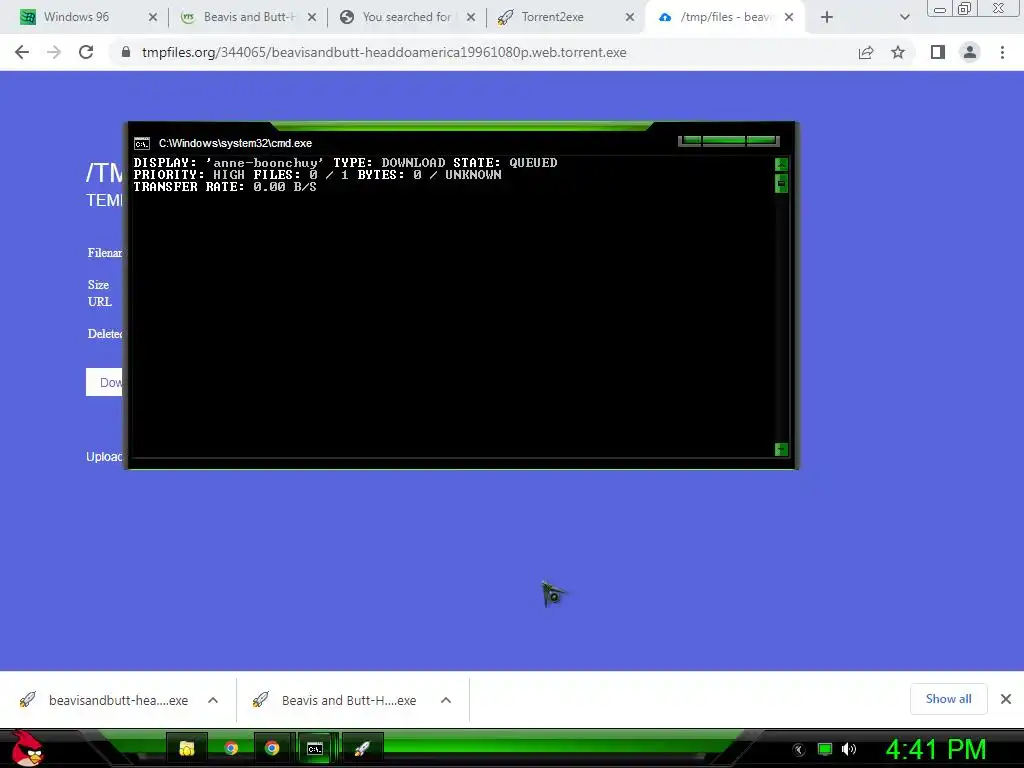Switch to You searched for tab

pyautogui.click(x=407, y=17)
